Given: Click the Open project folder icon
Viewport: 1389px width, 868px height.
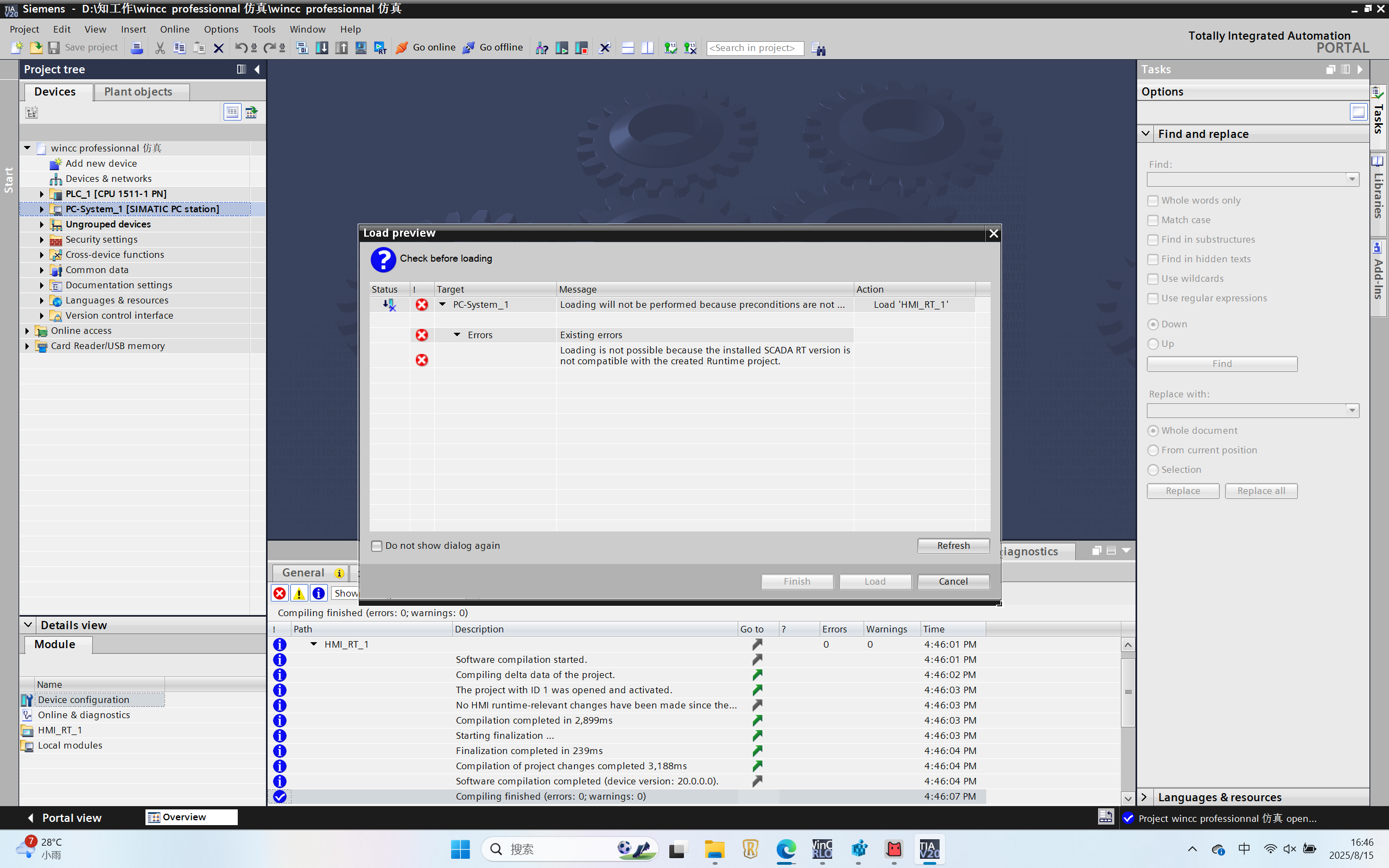Looking at the screenshot, I should [36, 48].
